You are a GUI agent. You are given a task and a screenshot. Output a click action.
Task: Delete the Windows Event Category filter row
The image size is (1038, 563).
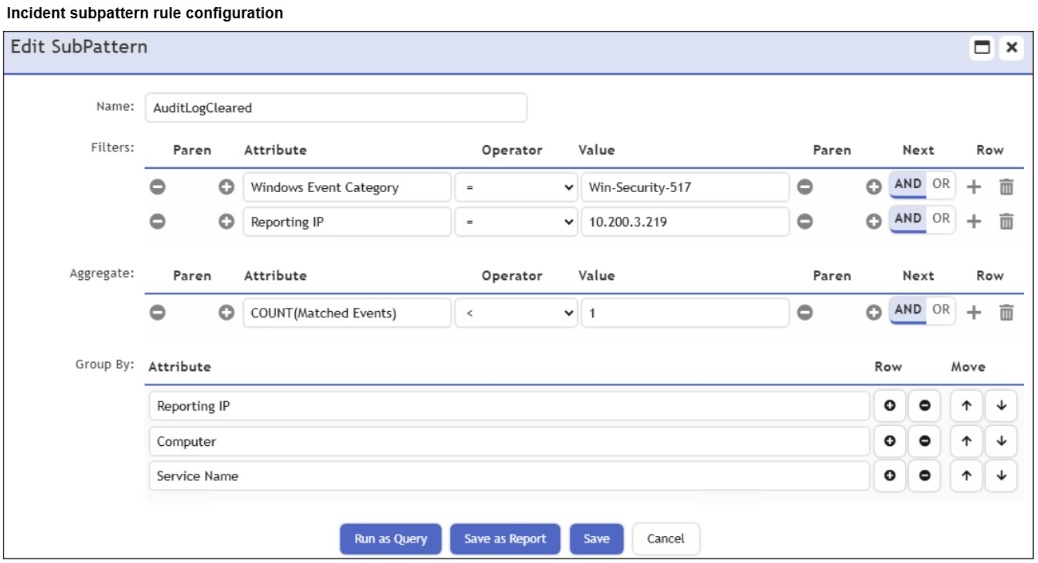1006,187
